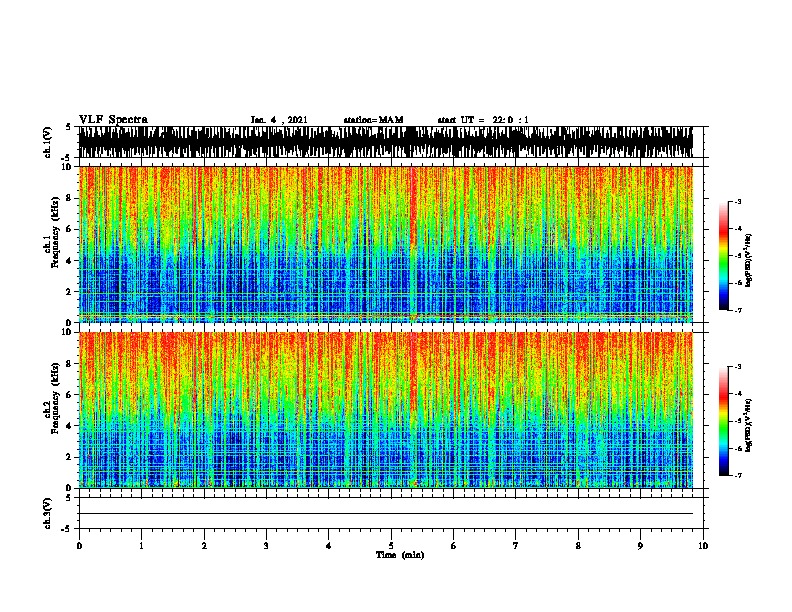This screenshot has width=792, height=612.
Task: Click the "1" minute tick label
Action: 141,546
